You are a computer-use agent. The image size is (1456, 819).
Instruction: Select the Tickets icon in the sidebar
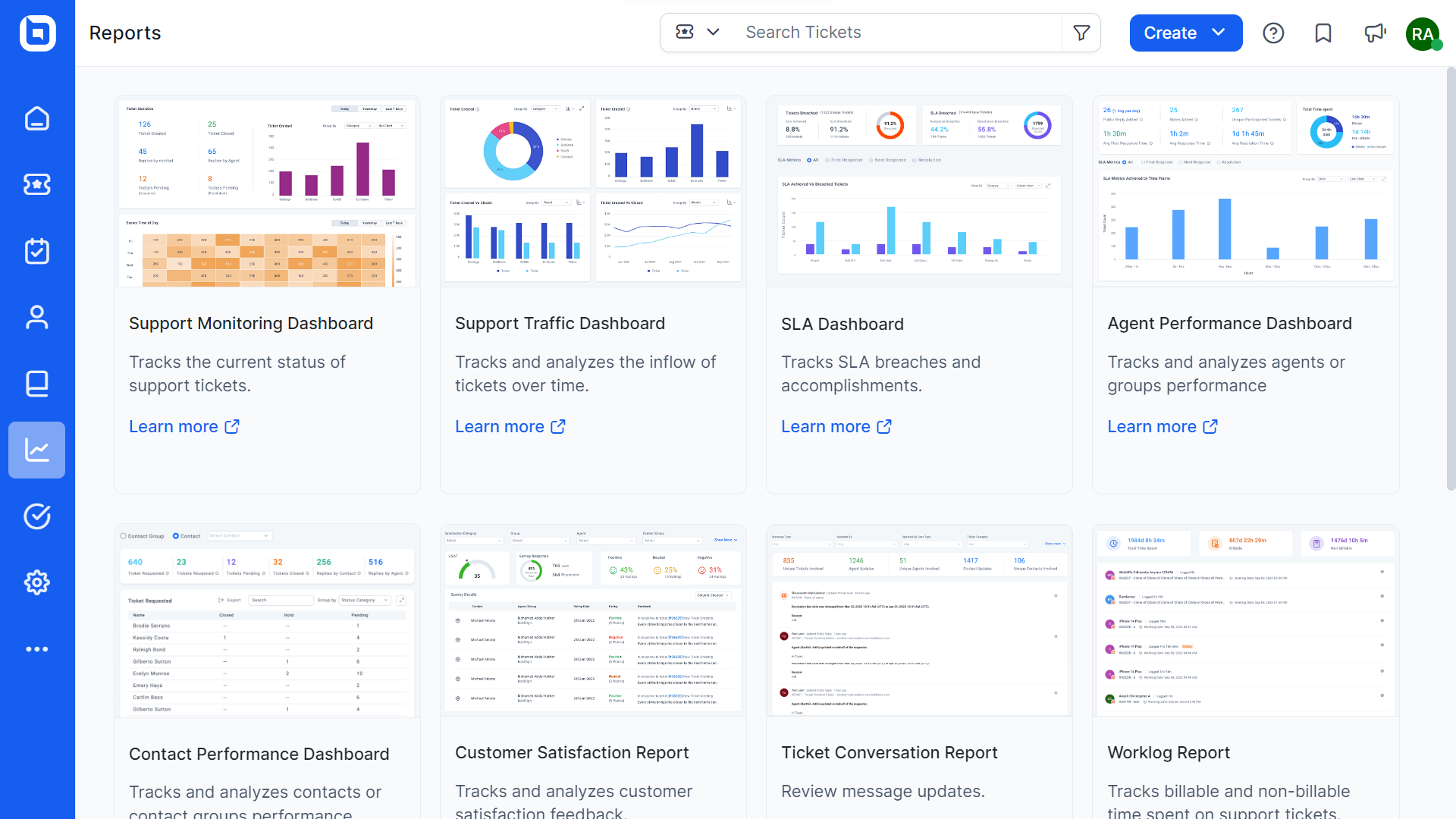click(x=36, y=184)
